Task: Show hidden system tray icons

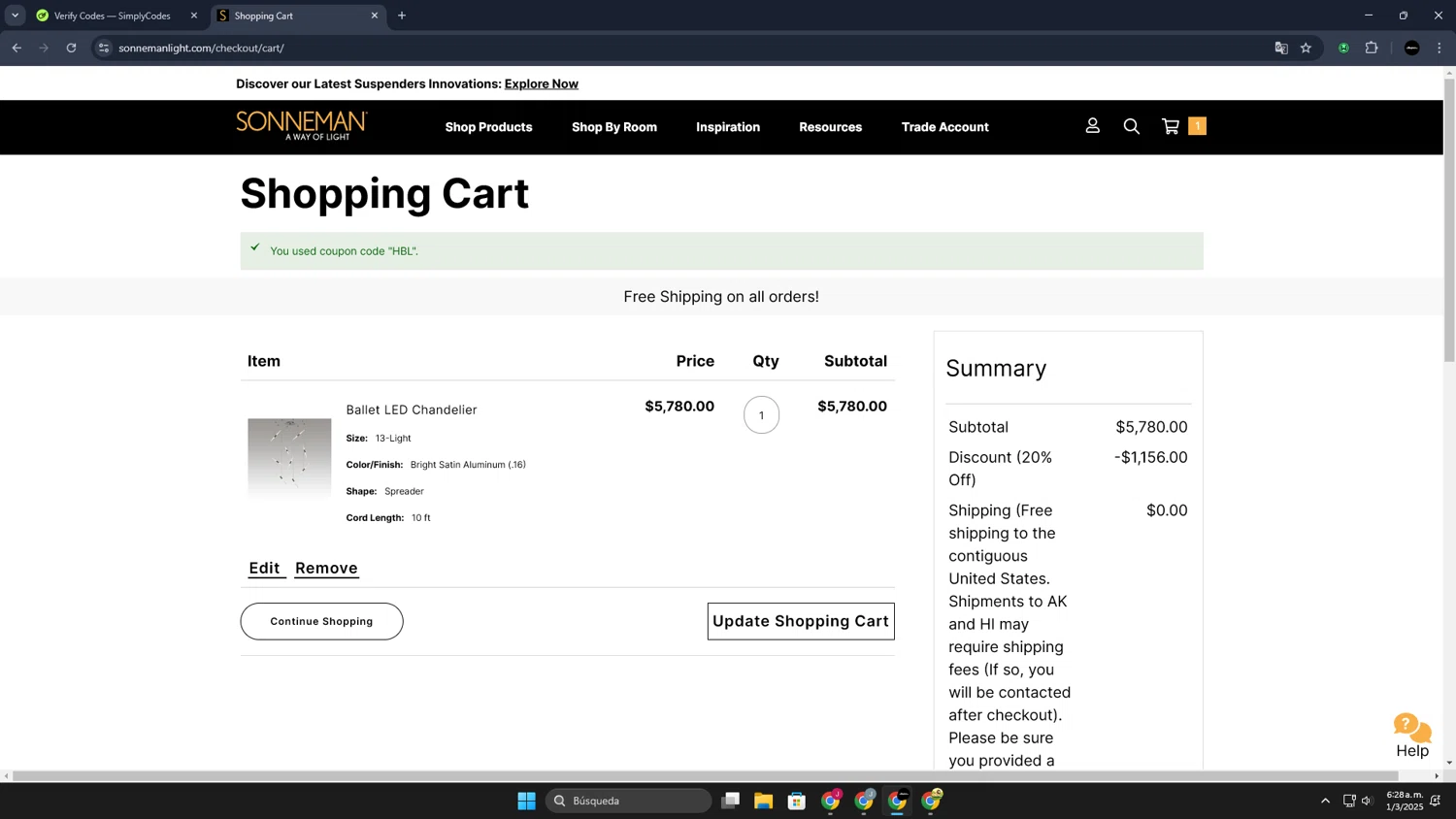Action: tap(1325, 801)
